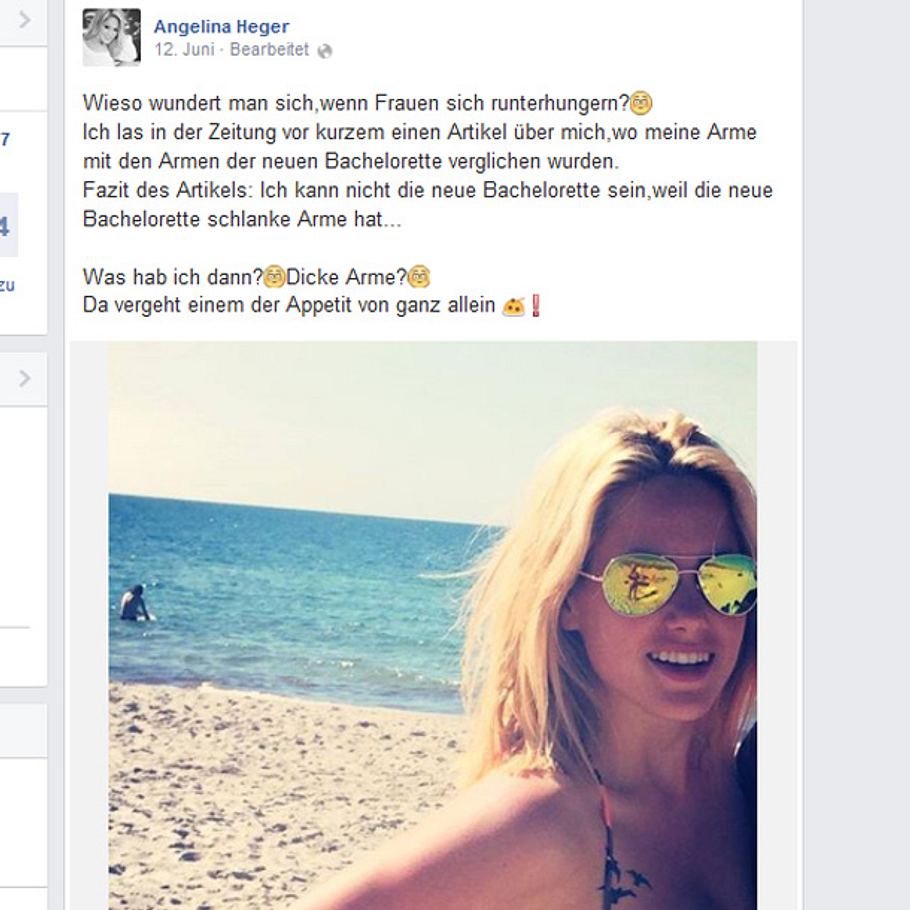The height and width of the screenshot is (910, 910).
Task: Expand the top left sidebar chevron arrow
Action: [x=24, y=20]
